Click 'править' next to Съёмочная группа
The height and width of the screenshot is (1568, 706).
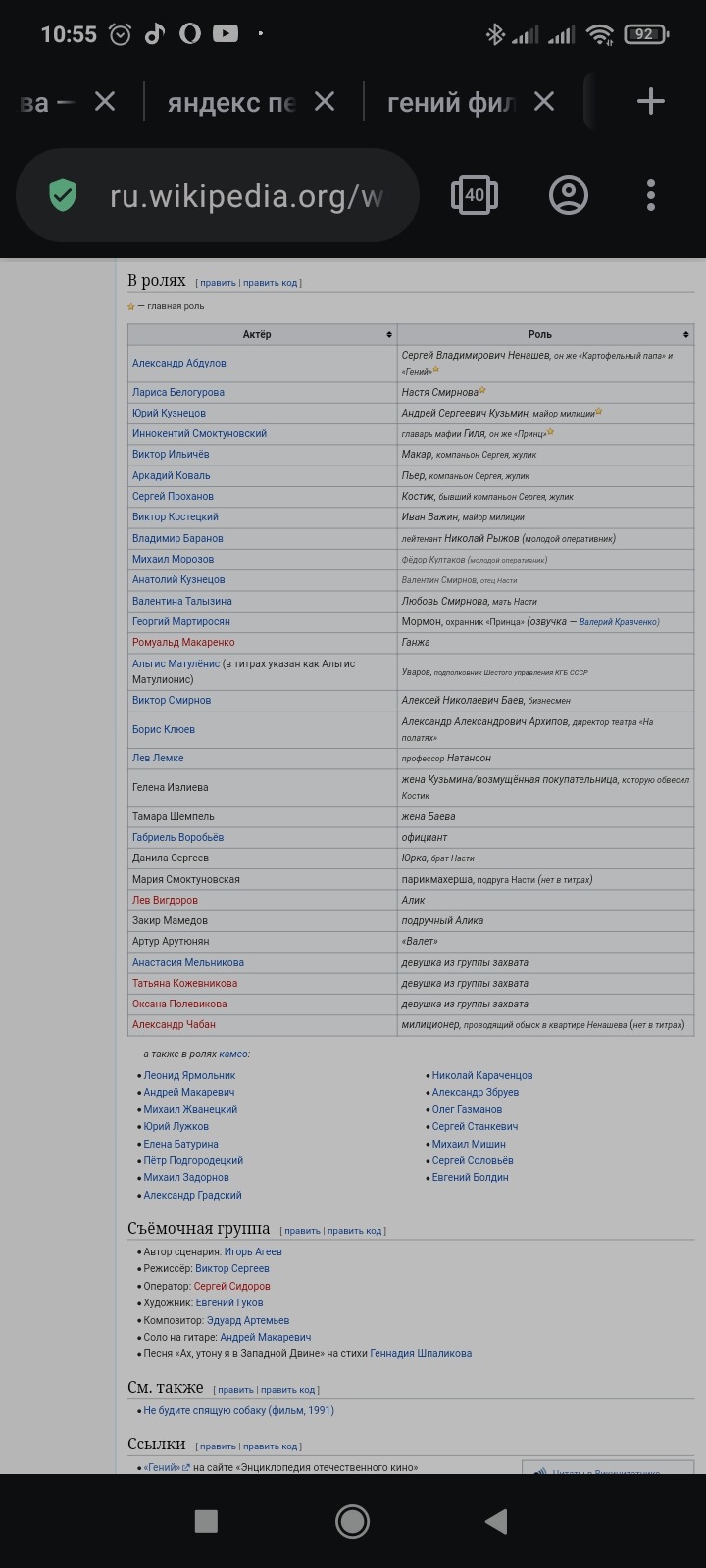pos(302,1231)
